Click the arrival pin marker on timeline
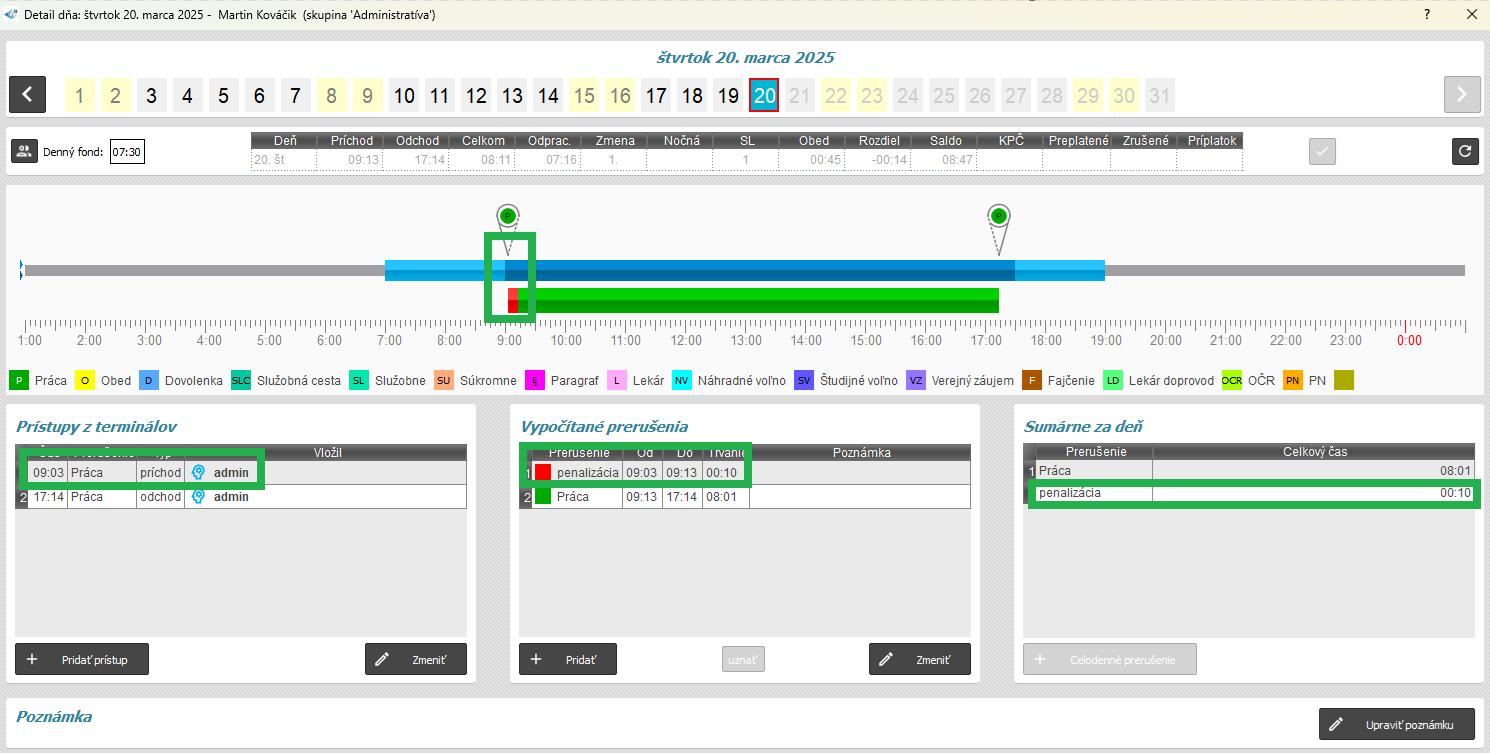The height and width of the screenshot is (753, 1490). coord(507,216)
